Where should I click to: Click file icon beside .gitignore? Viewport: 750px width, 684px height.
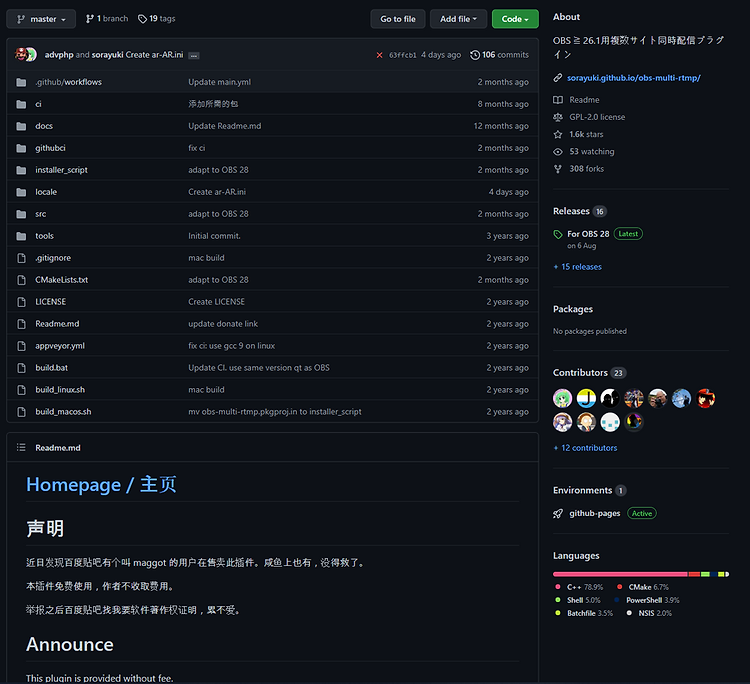21,258
